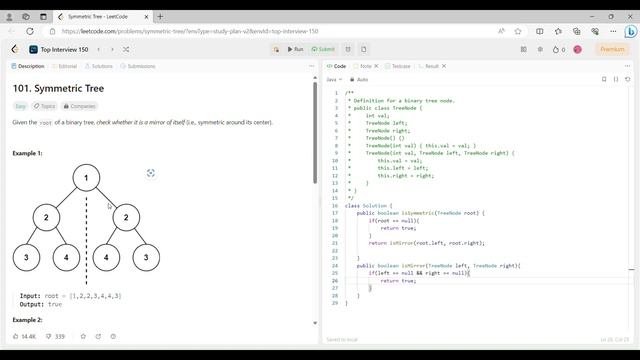Show the Companies tag

[80, 106]
